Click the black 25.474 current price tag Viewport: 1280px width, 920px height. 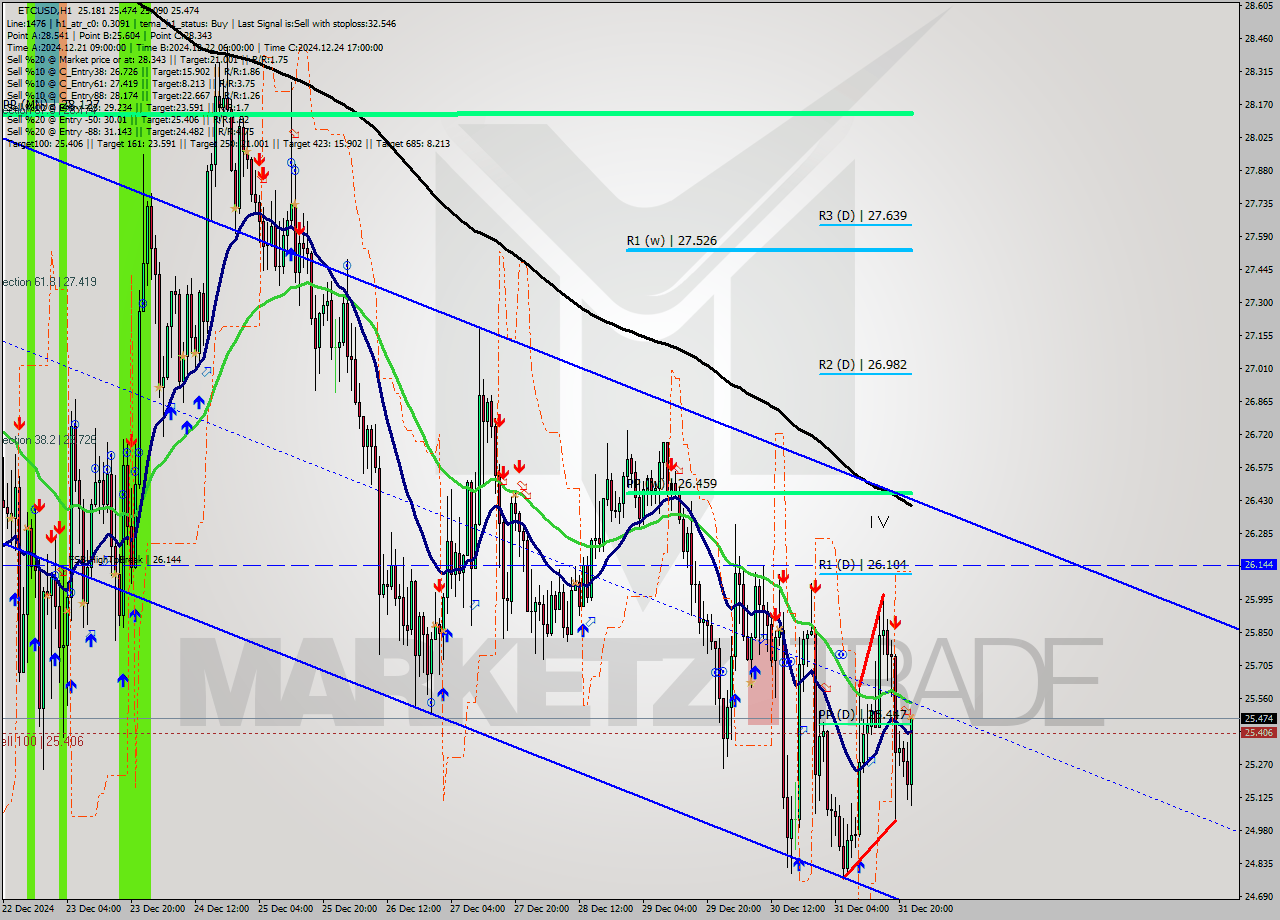pos(1258,718)
